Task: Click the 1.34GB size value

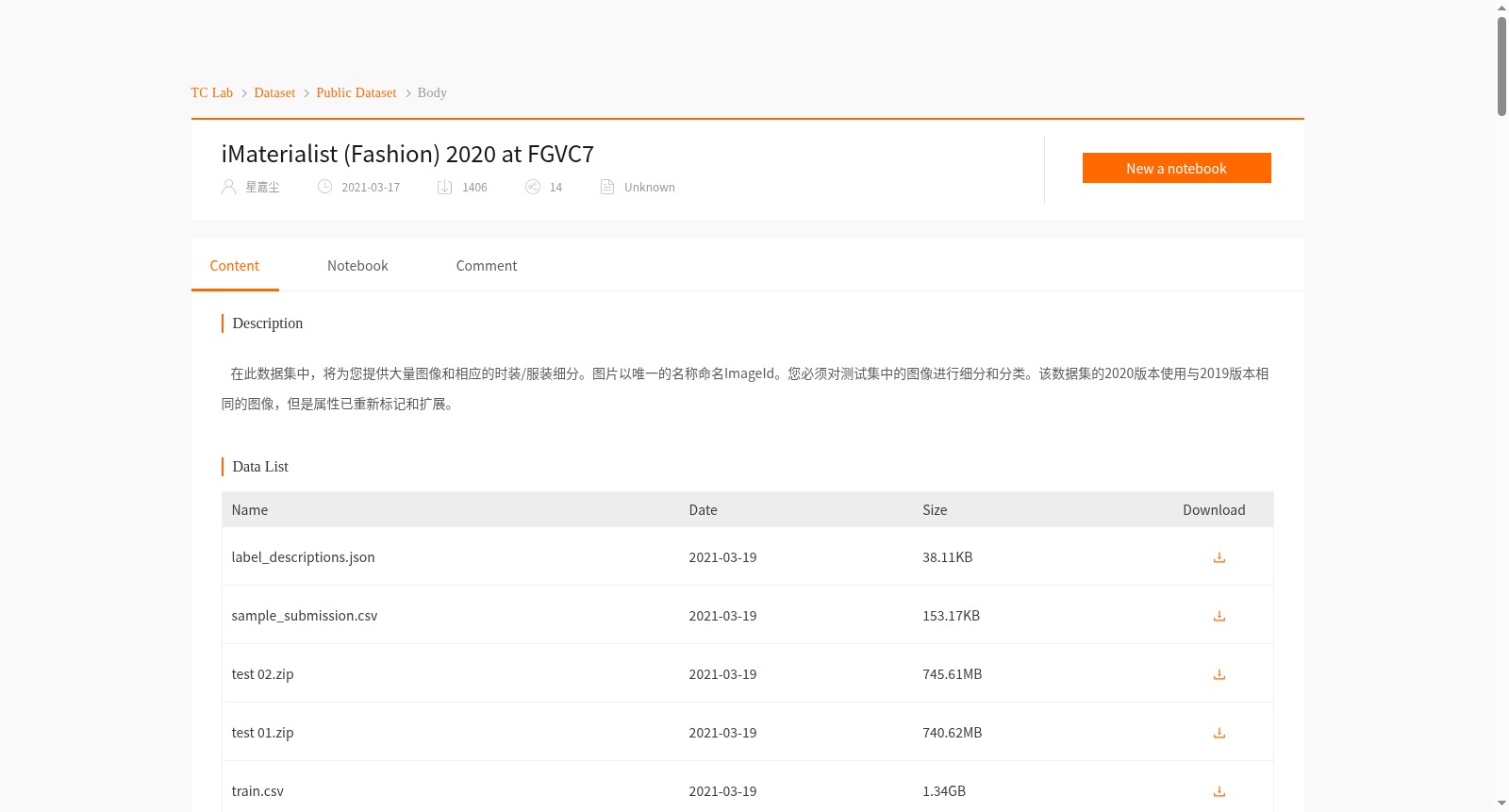Action: click(944, 791)
